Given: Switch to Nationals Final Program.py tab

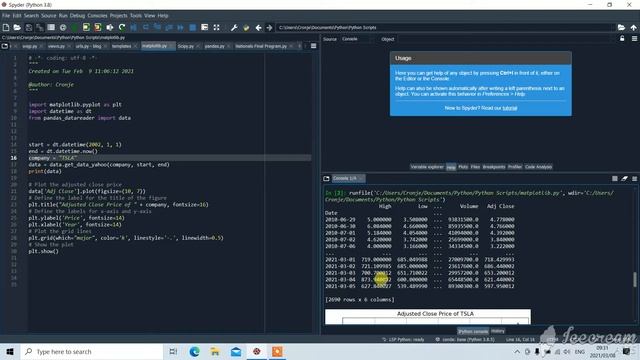Looking at the screenshot, I should (x=261, y=46).
